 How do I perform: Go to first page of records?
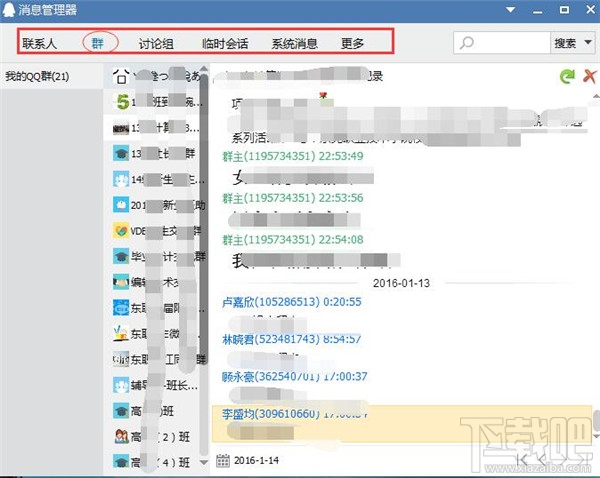pos(522,460)
